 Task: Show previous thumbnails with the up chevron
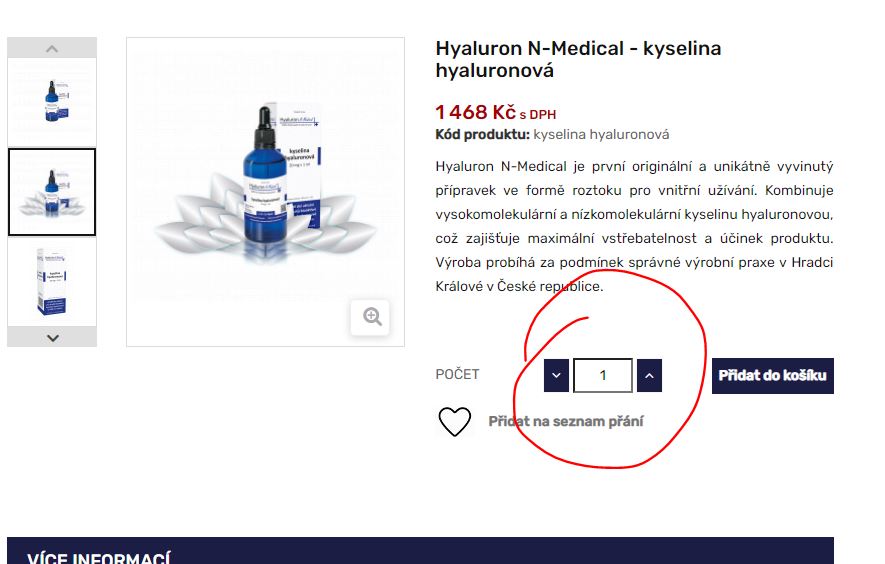tap(52, 48)
